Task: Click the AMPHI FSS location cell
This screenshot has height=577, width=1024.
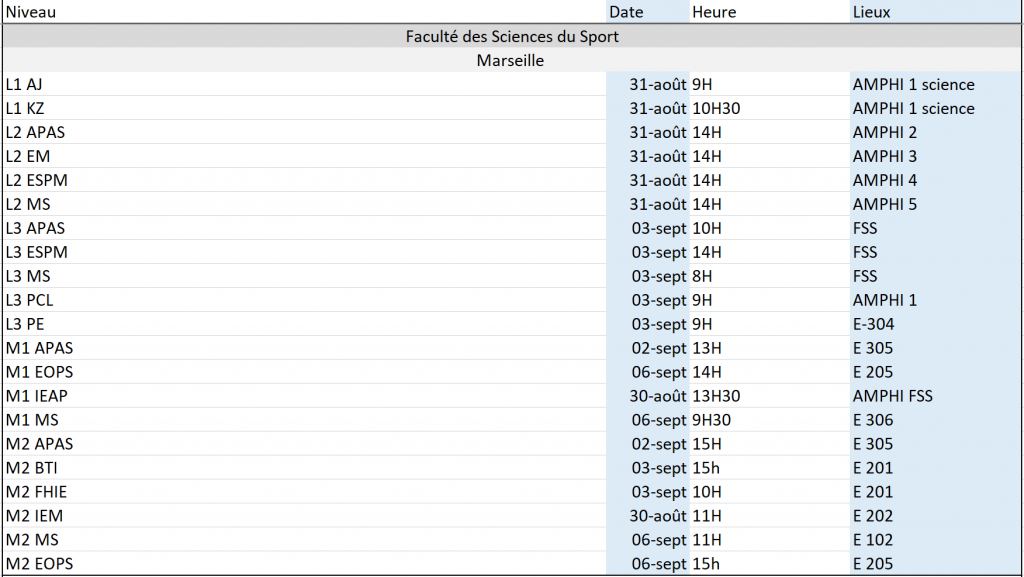Action: [935, 396]
